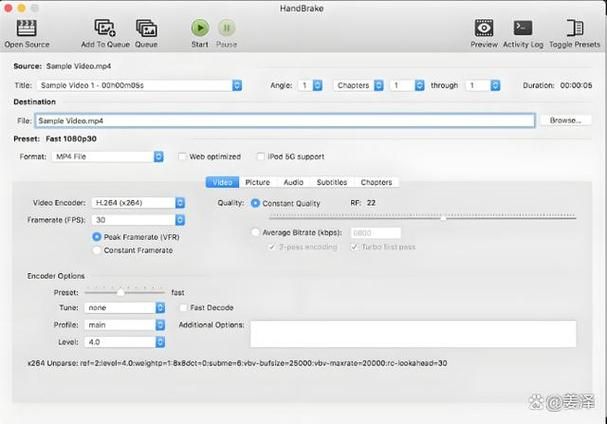Viewport: 607px width, 424px height.
Task: Toggle Turbo first pass checkbox
Action: pos(354,247)
